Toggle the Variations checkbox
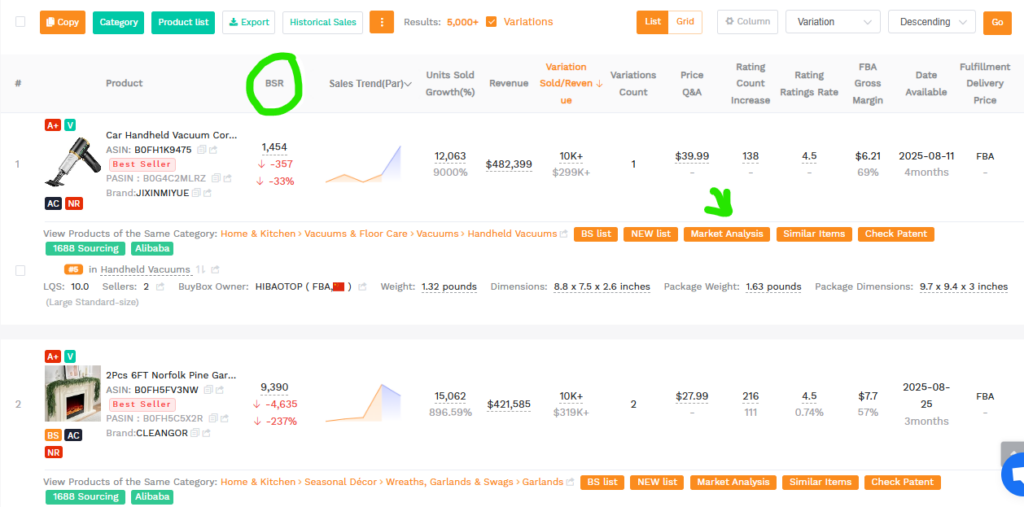This screenshot has height=507, width=1024. (491, 21)
